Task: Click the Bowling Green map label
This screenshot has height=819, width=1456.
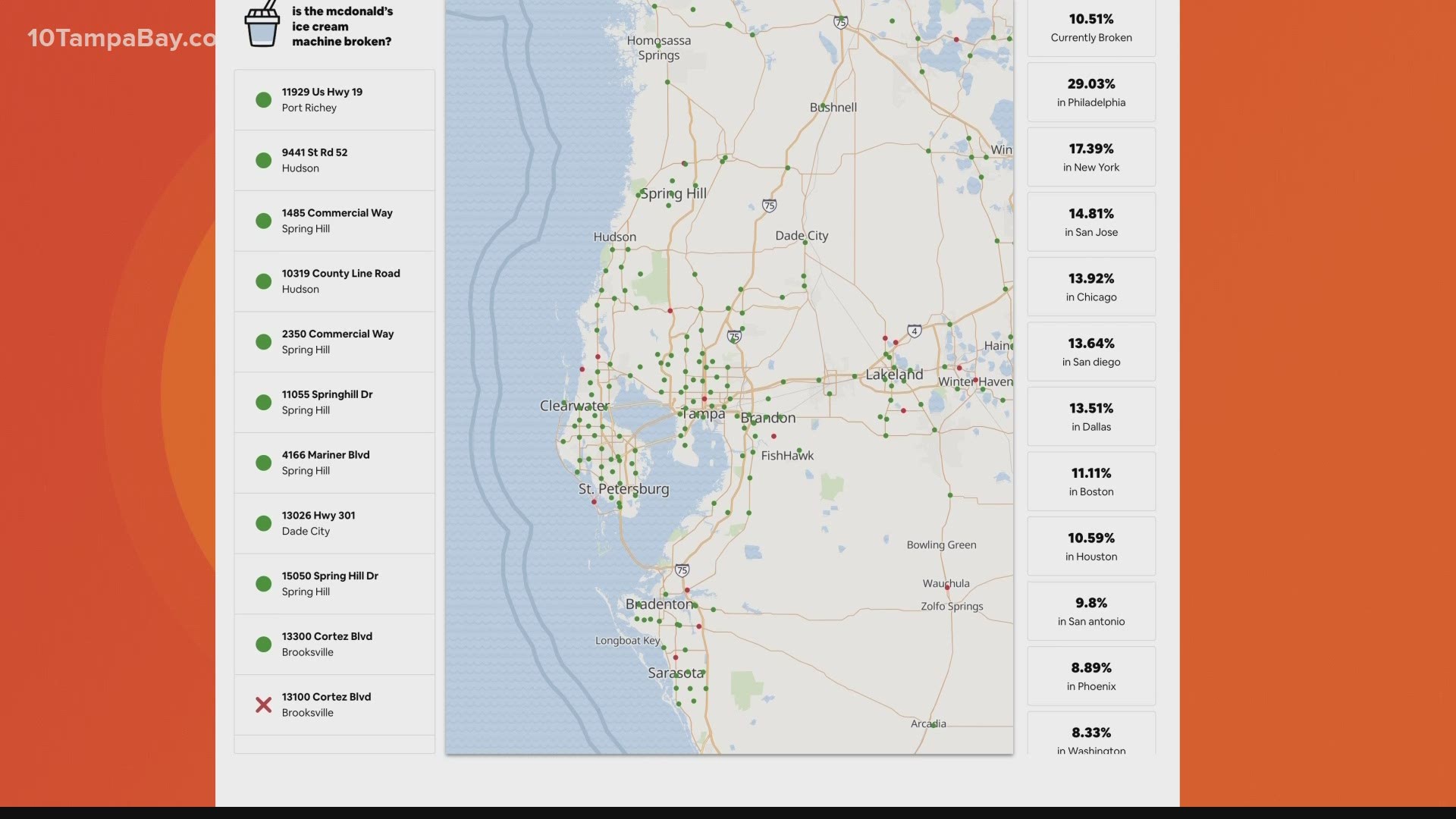Action: [x=941, y=544]
